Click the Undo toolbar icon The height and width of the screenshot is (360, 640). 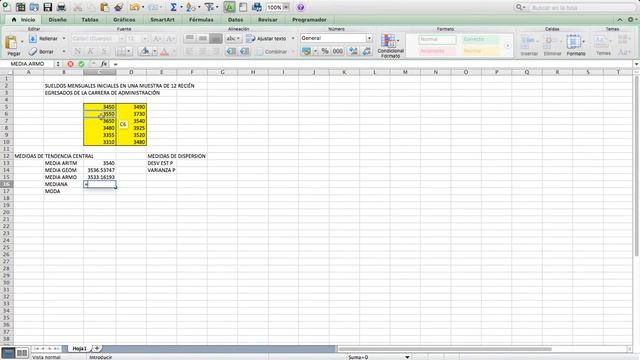click(134, 7)
